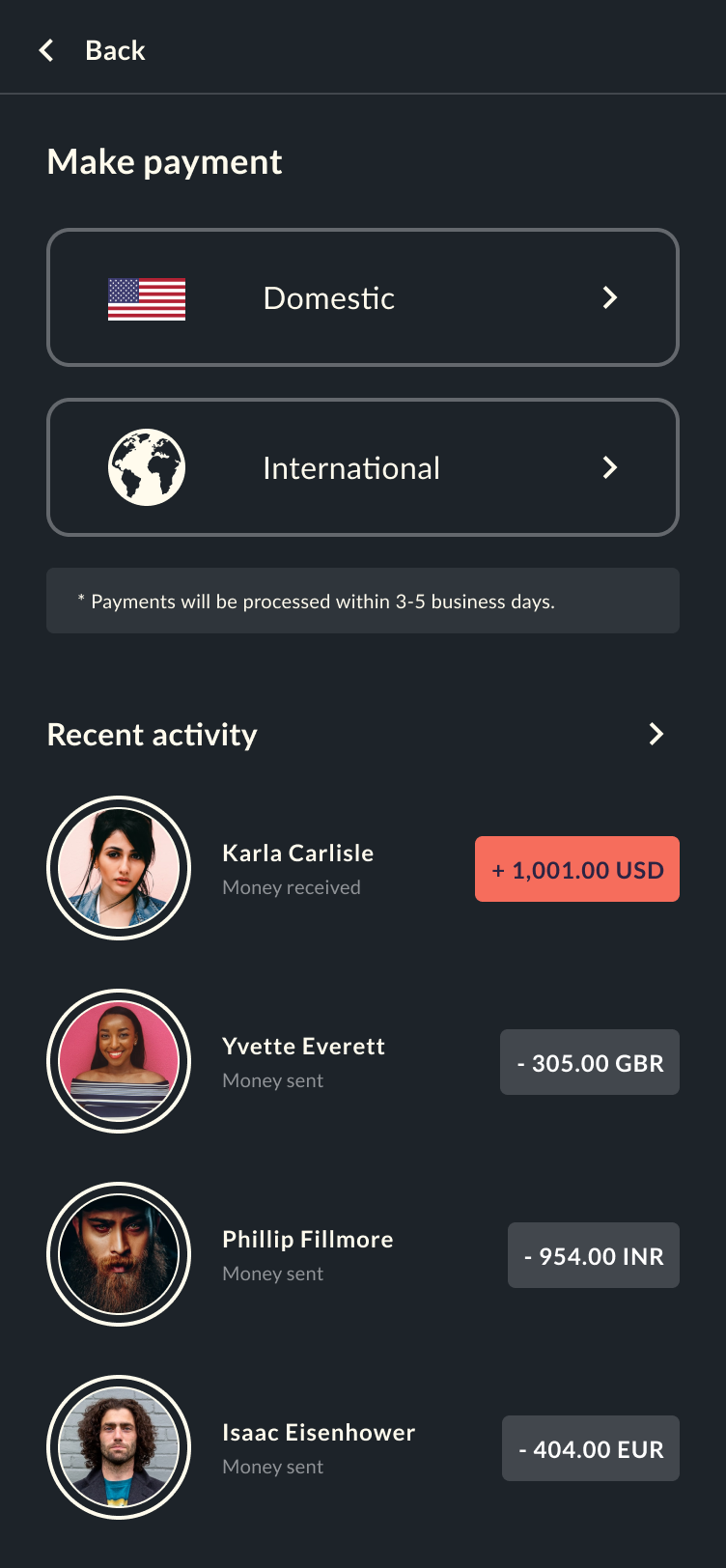Select the - 954.00 INR amount badge
Viewport: 726px width, 1568px height.
coord(594,1255)
